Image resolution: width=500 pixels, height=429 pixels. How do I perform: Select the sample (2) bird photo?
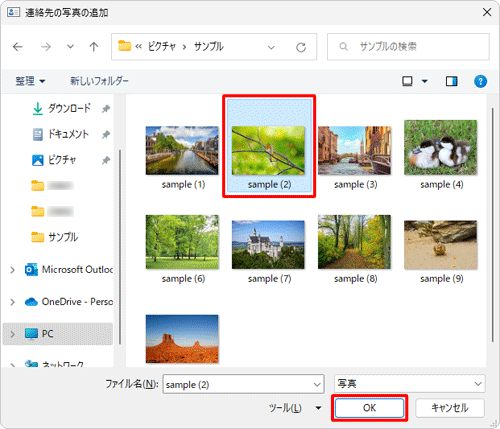269,147
